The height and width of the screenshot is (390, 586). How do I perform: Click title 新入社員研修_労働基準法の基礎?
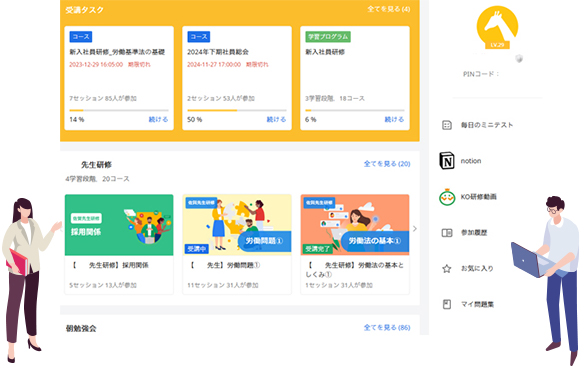tap(117, 52)
